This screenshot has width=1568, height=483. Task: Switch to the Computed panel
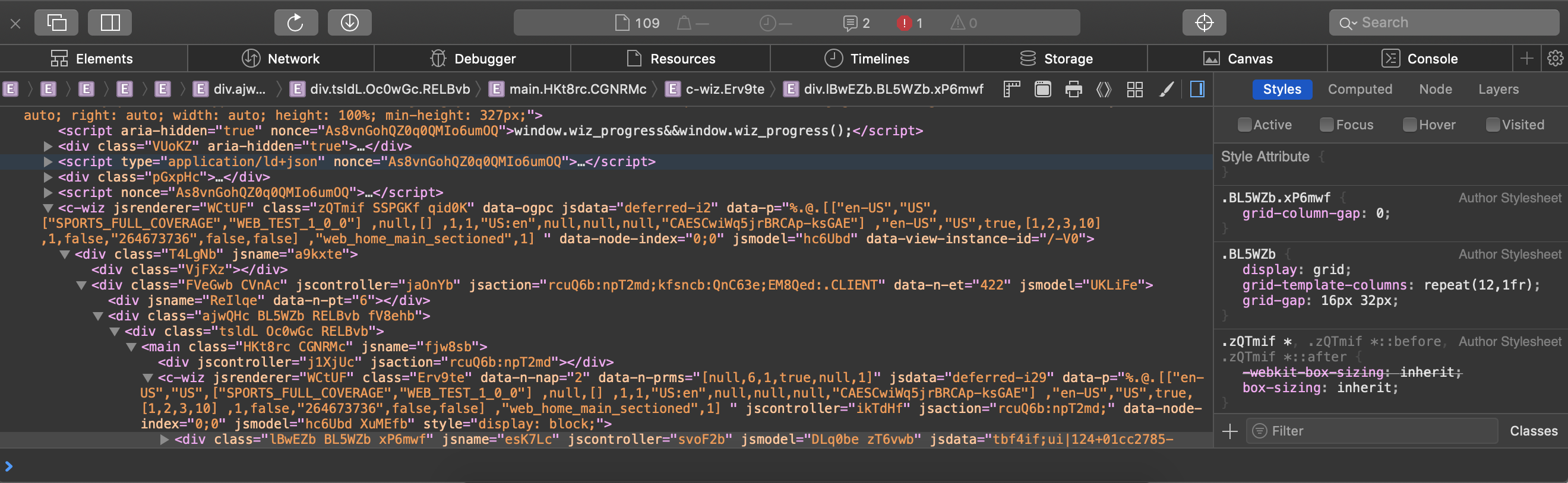click(x=1360, y=90)
